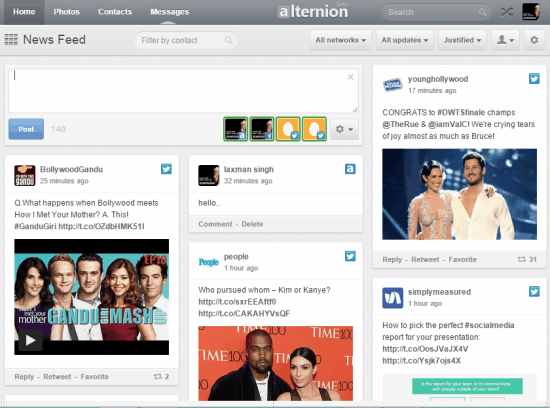Open Messages tab
550x408 pixels.
[x=169, y=12]
